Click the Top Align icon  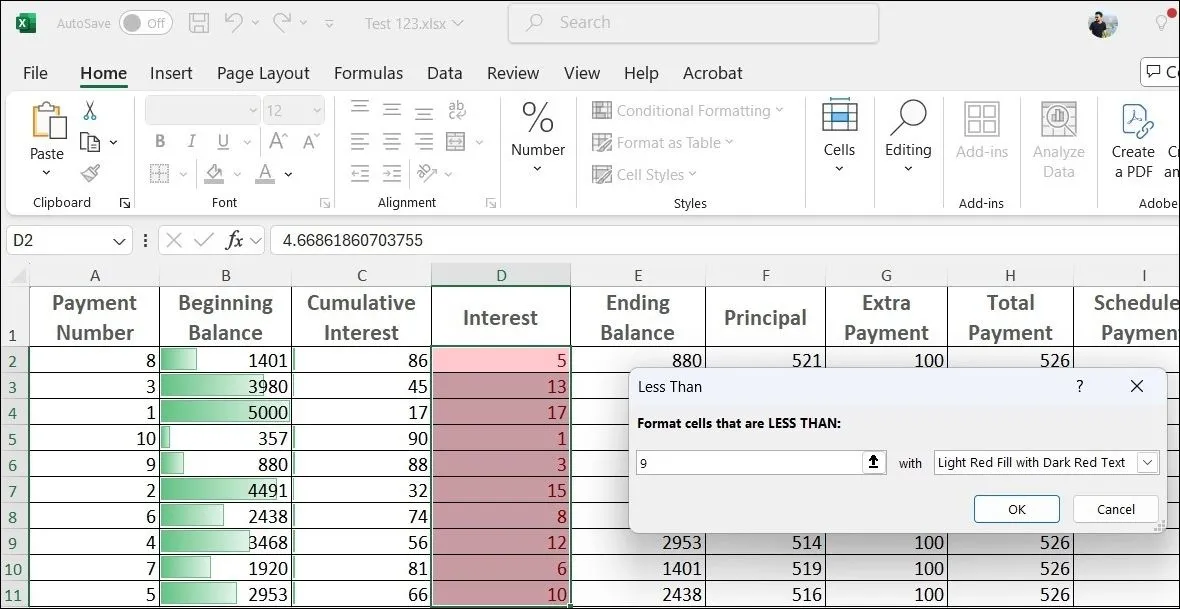click(x=360, y=108)
